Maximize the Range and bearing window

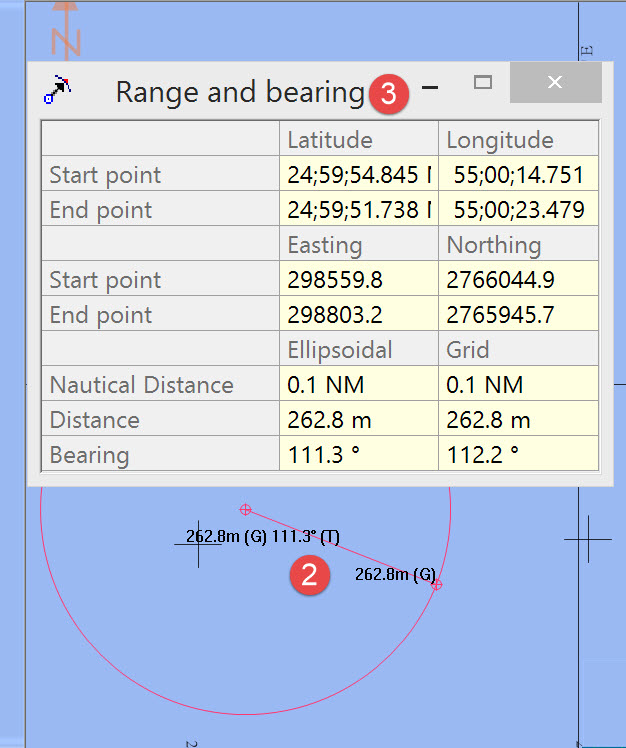click(482, 84)
